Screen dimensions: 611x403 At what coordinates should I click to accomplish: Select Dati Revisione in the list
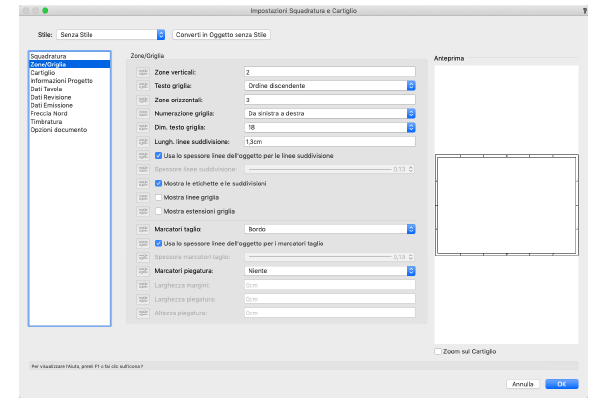(x=70, y=97)
